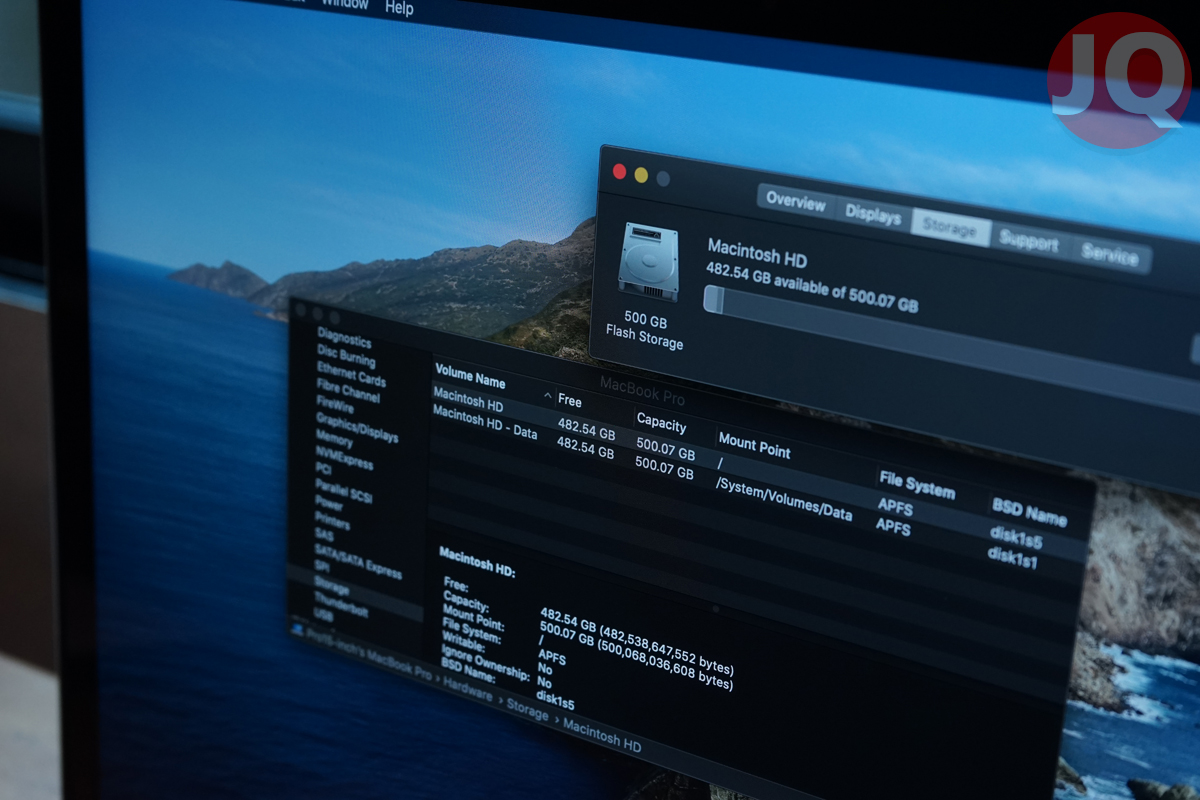Select Parallel SCSI in the sidebar
Image resolution: width=1200 pixels, height=800 pixels.
click(x=343, y=491)
